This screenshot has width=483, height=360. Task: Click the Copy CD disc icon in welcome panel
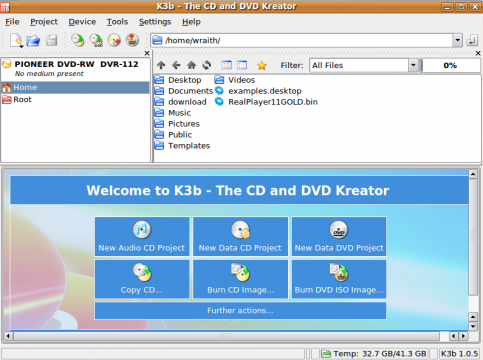[142, 272]
